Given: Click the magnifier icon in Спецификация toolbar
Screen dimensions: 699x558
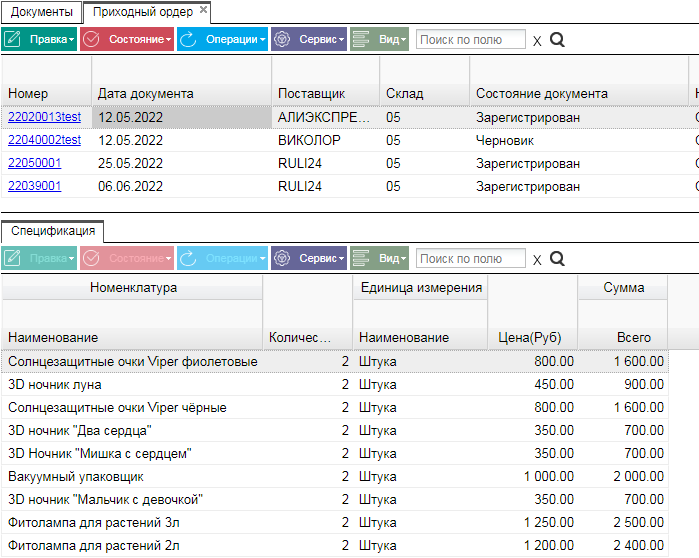Looking at the screenshot, I should [x=557, y=258].
